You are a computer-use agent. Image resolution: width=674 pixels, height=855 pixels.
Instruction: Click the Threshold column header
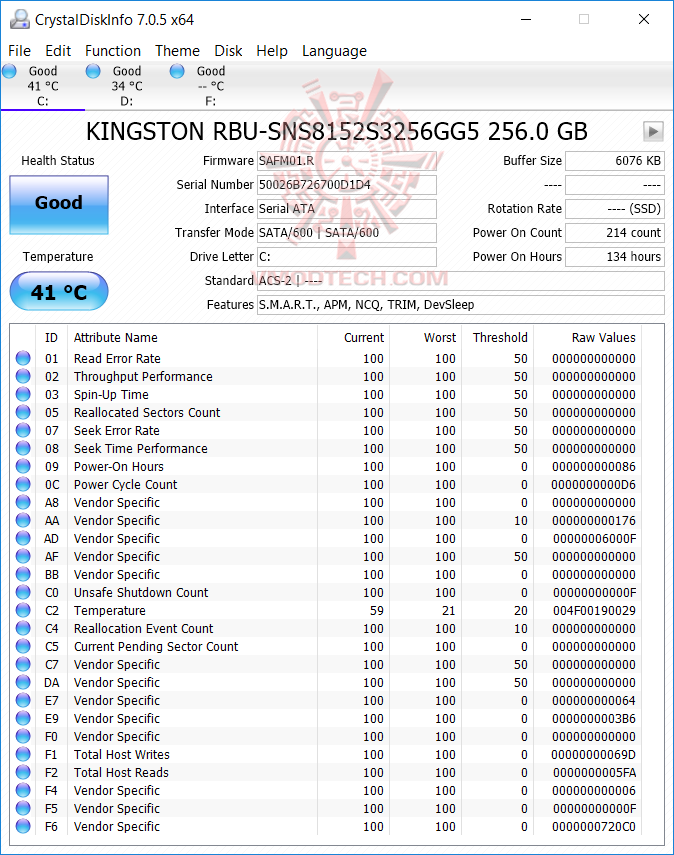coord(500,338)
